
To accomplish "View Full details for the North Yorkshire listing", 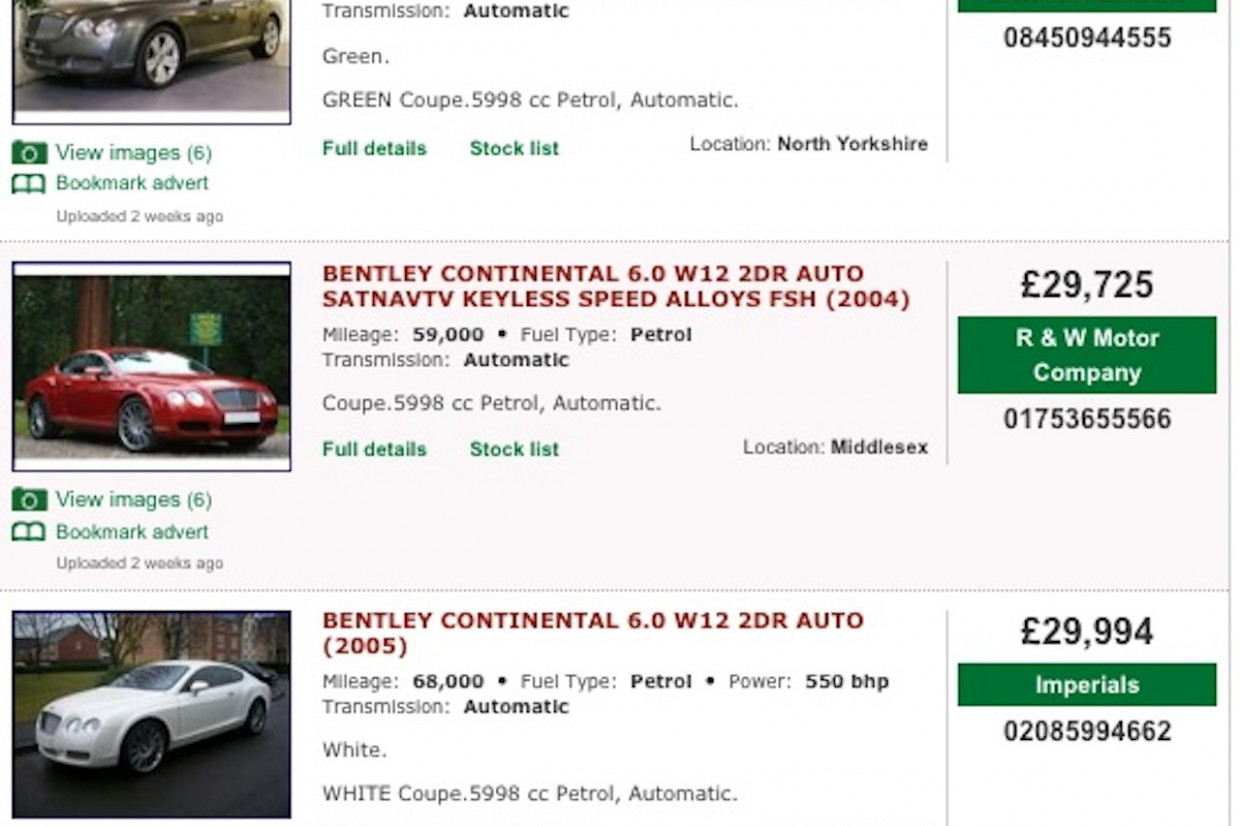I will [374, 148].
